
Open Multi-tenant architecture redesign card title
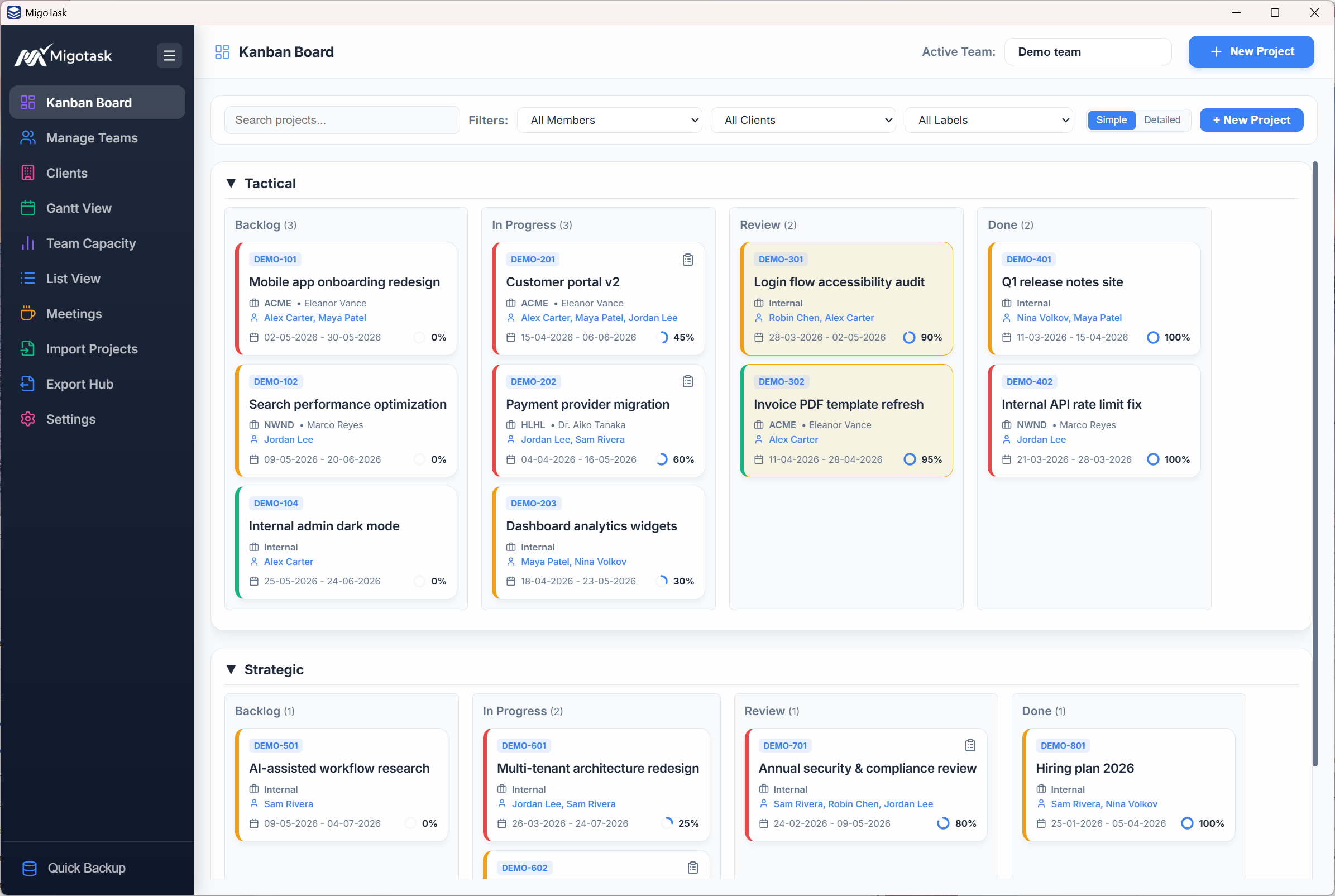(x=598, y=768)
